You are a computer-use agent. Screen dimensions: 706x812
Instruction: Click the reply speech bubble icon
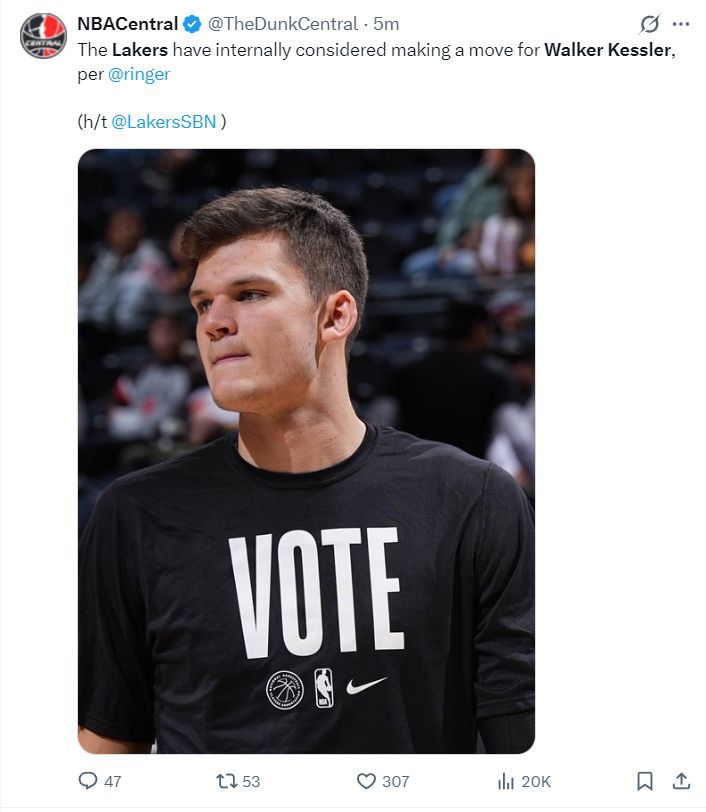[88, 780]
